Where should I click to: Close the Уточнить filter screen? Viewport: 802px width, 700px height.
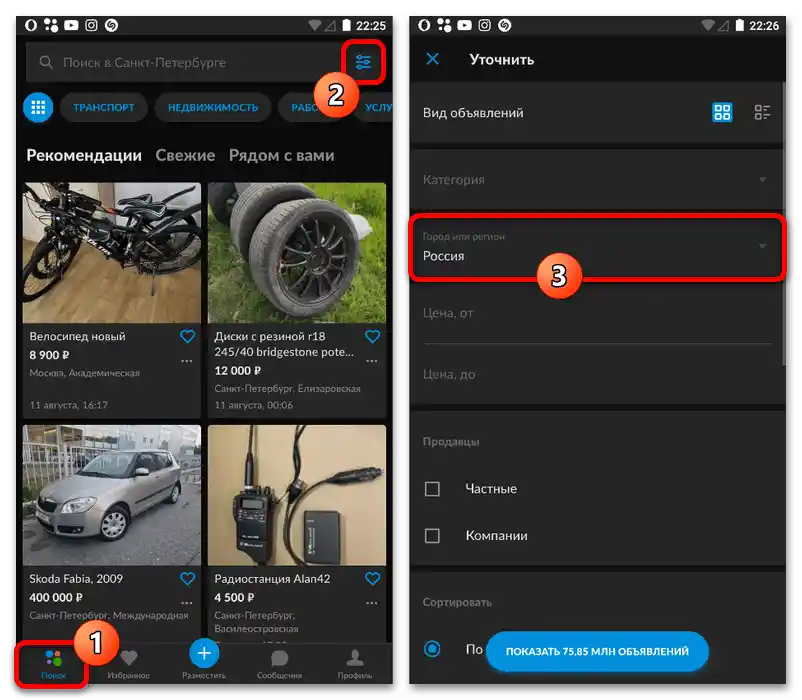[433, 59]
